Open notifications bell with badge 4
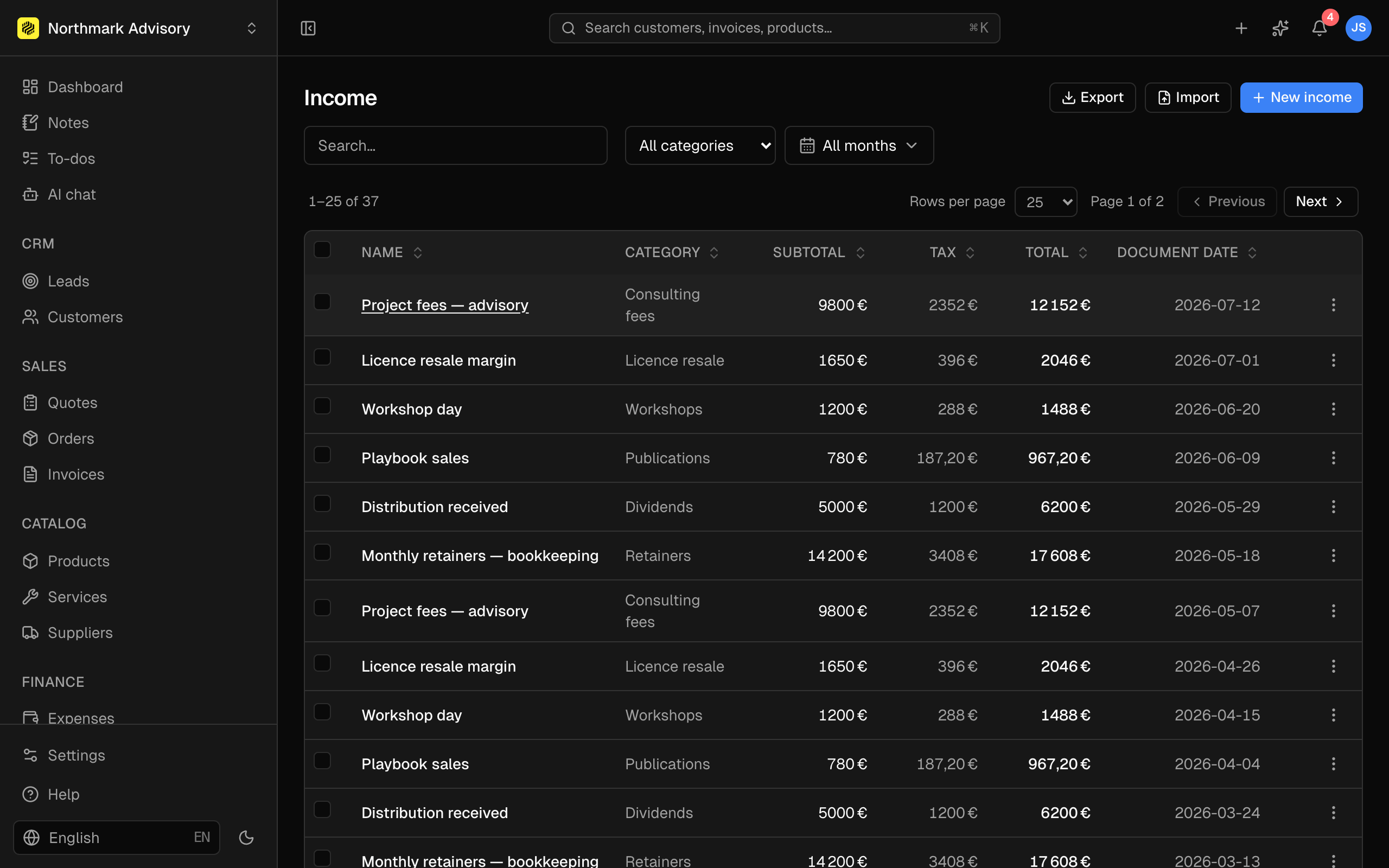This screenshot has width=1389, height=868. 1319,28
